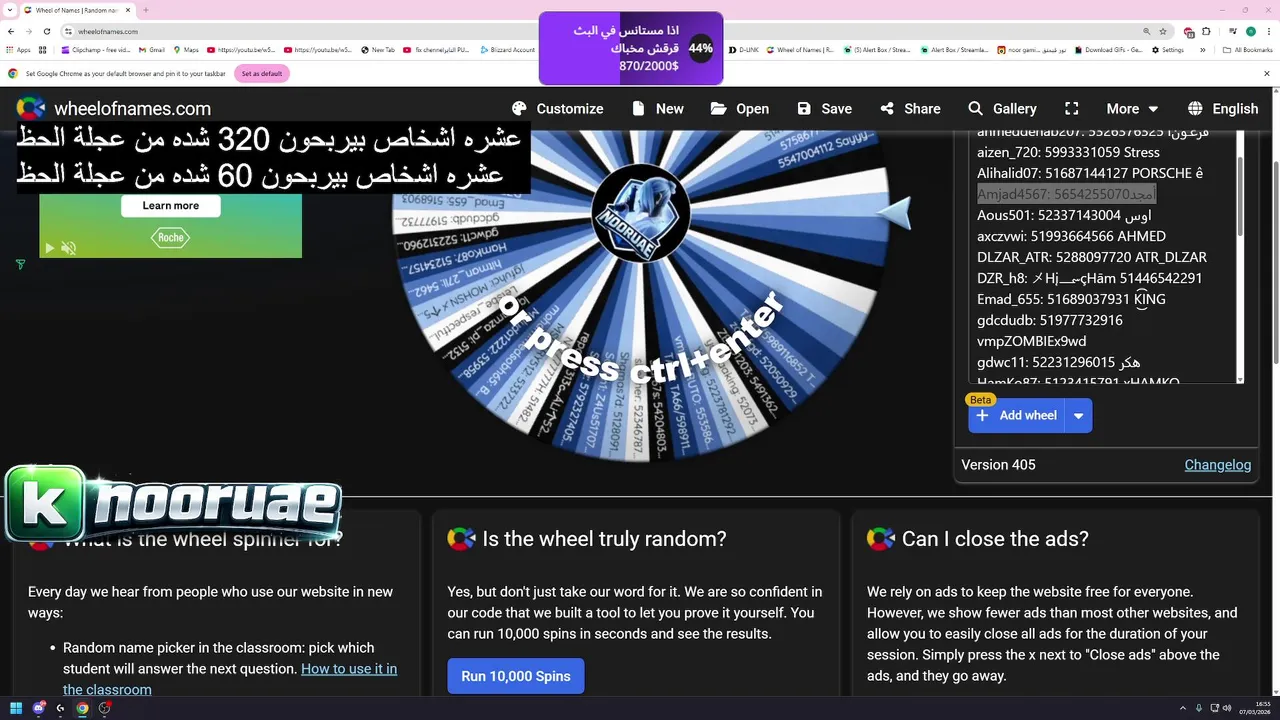Image resolution: width=1280 pixels, height=720 pixels.
Task: Change language via English globe button
Action: coord(1223,109)
